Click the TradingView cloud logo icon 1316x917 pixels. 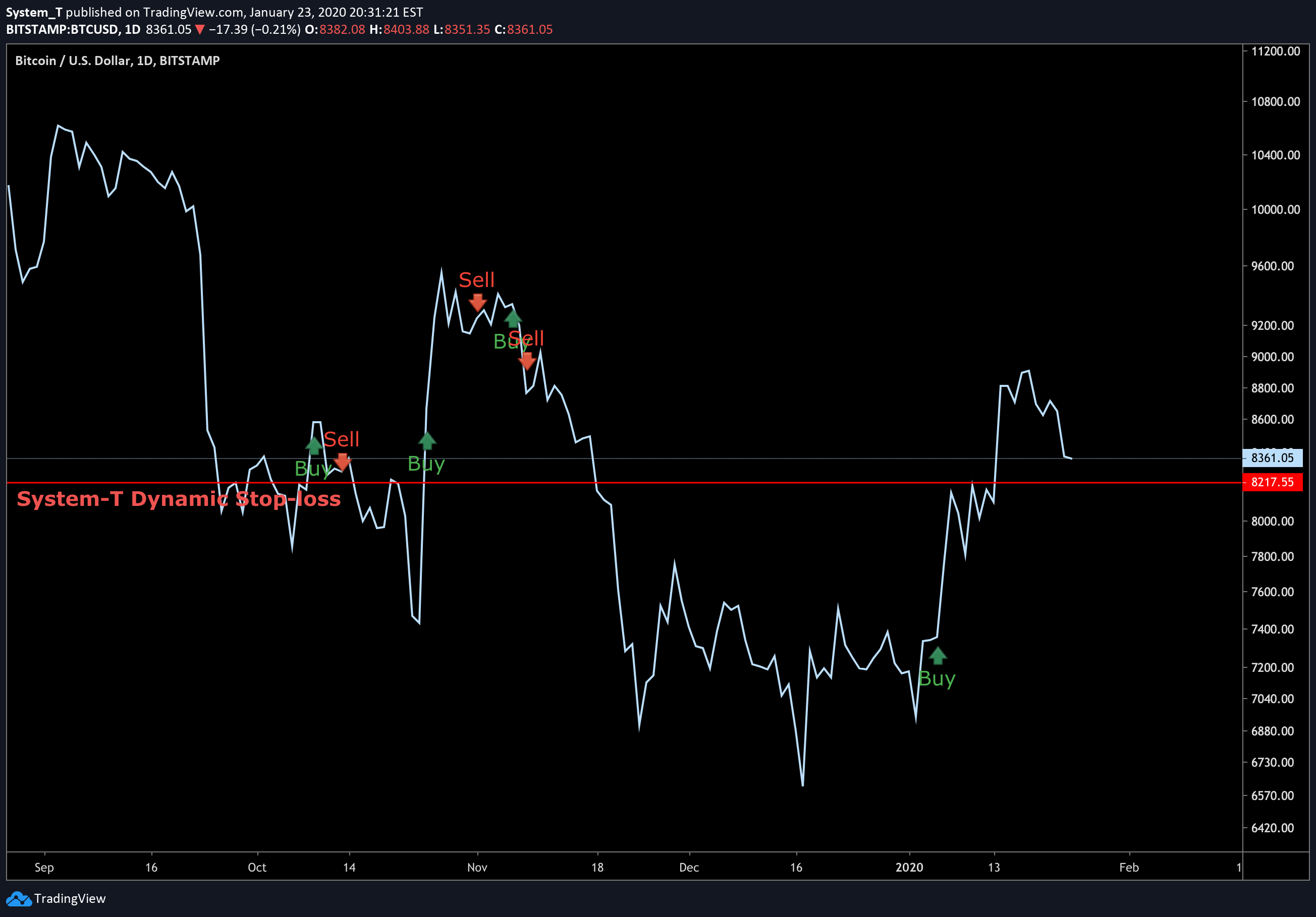19,898
